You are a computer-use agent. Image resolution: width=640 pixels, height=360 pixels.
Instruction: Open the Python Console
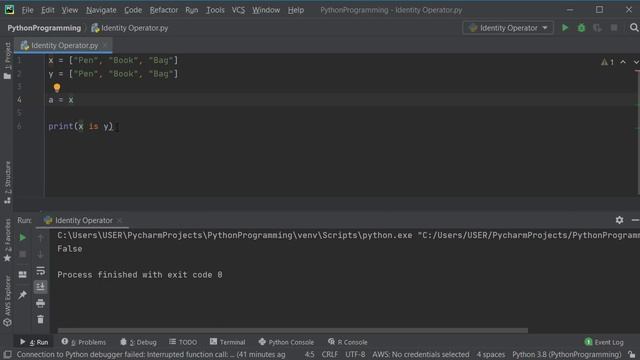286,342
